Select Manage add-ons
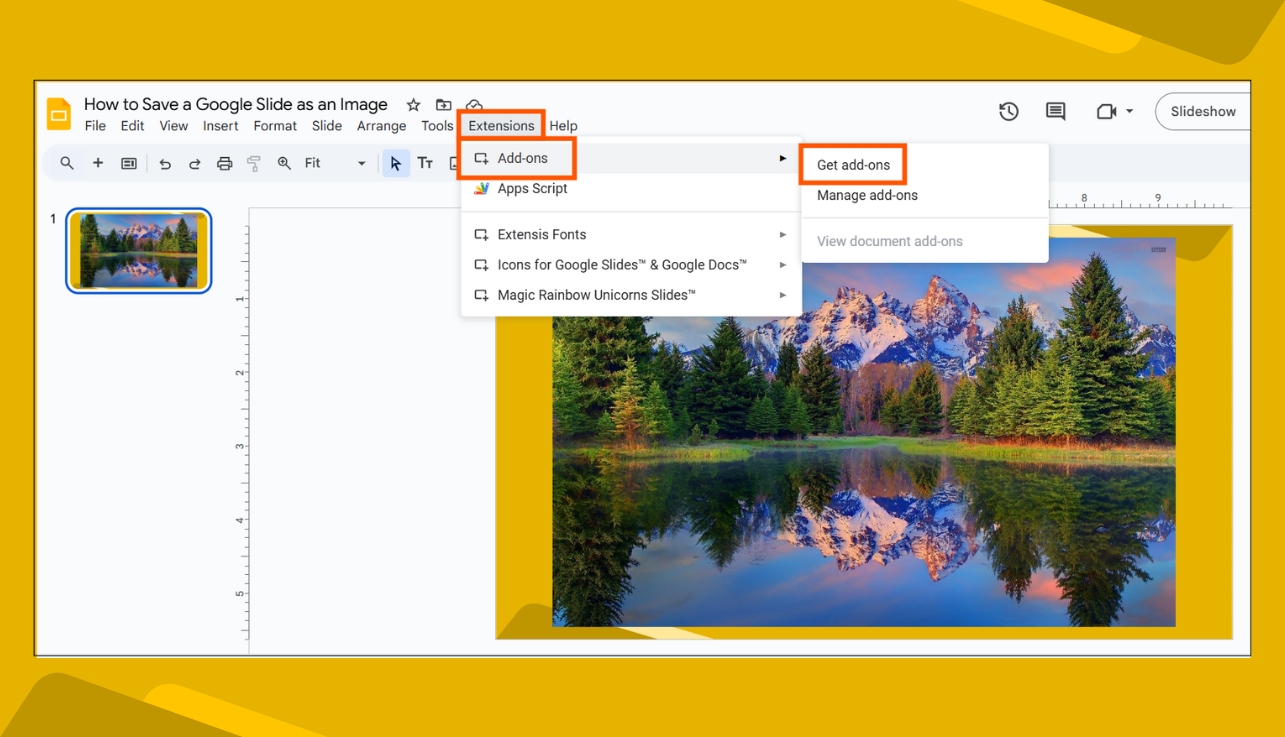 867,195
